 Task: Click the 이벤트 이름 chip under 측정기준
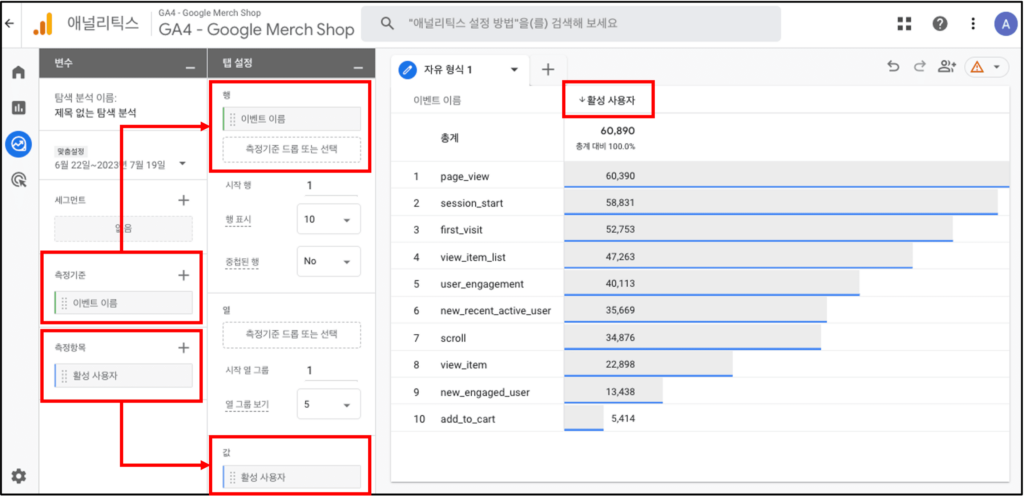point(123,303)
